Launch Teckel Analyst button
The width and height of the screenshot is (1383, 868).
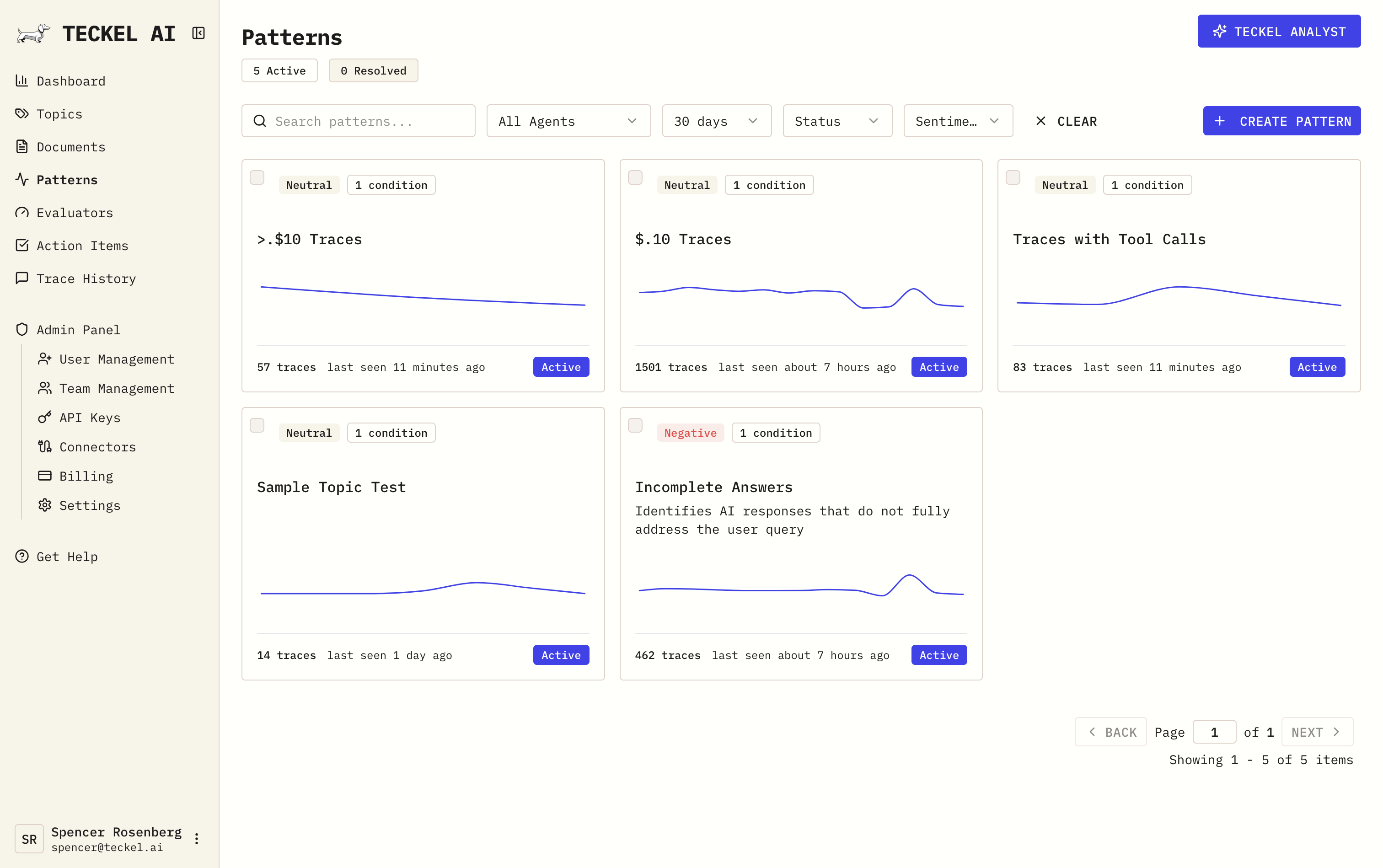pos(1279,32)
